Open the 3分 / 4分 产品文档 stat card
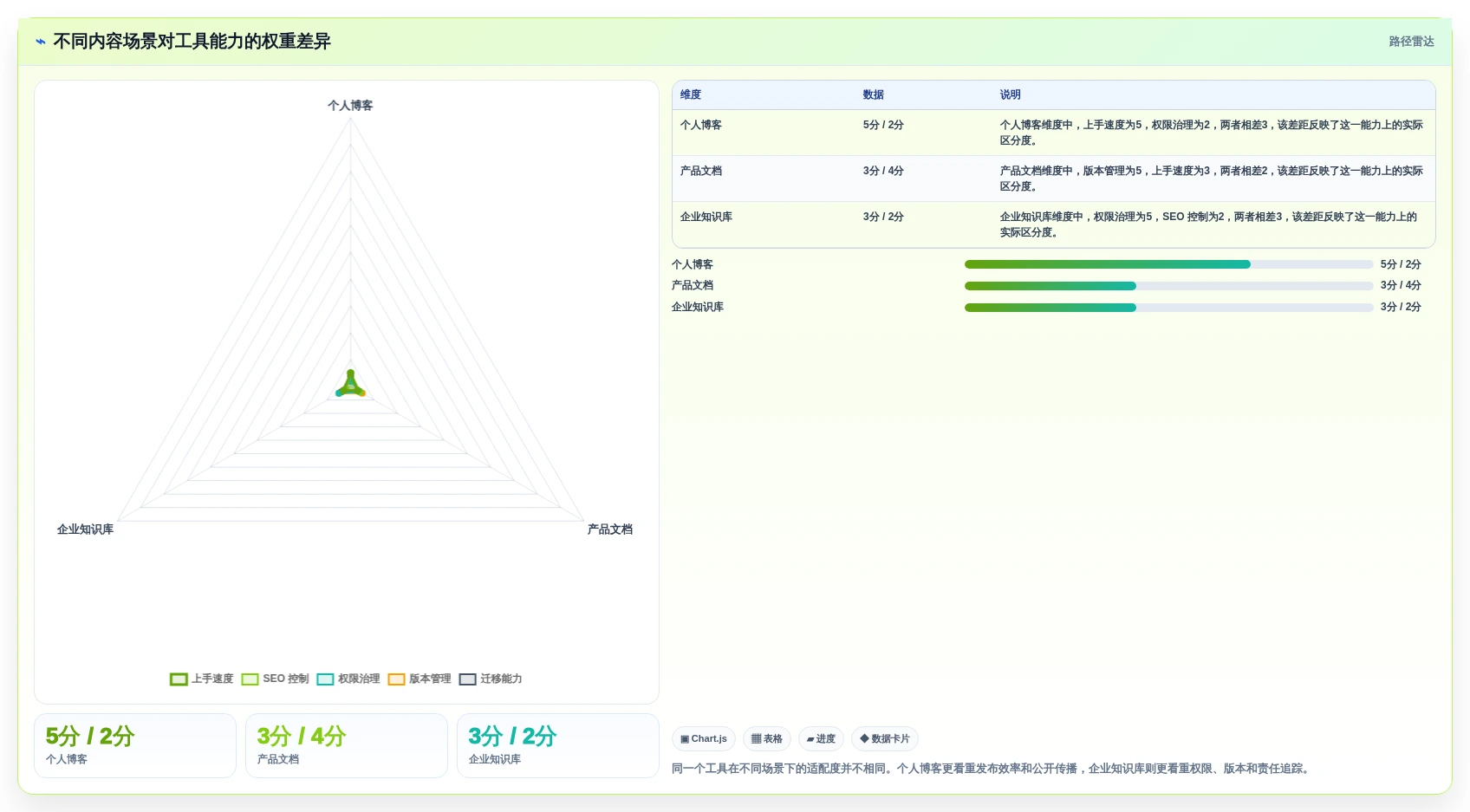Screen dimensions: 1470x812 347,746
